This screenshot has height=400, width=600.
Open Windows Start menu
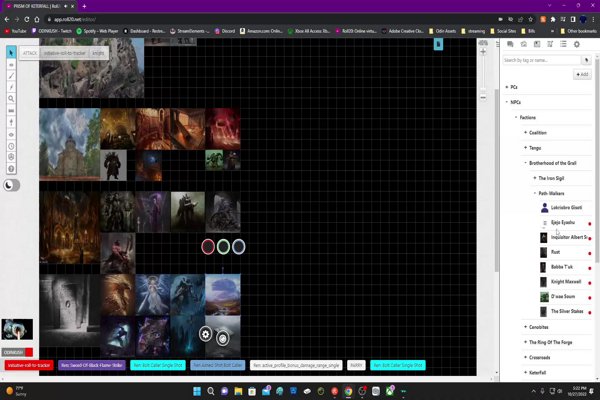(197, 391)
